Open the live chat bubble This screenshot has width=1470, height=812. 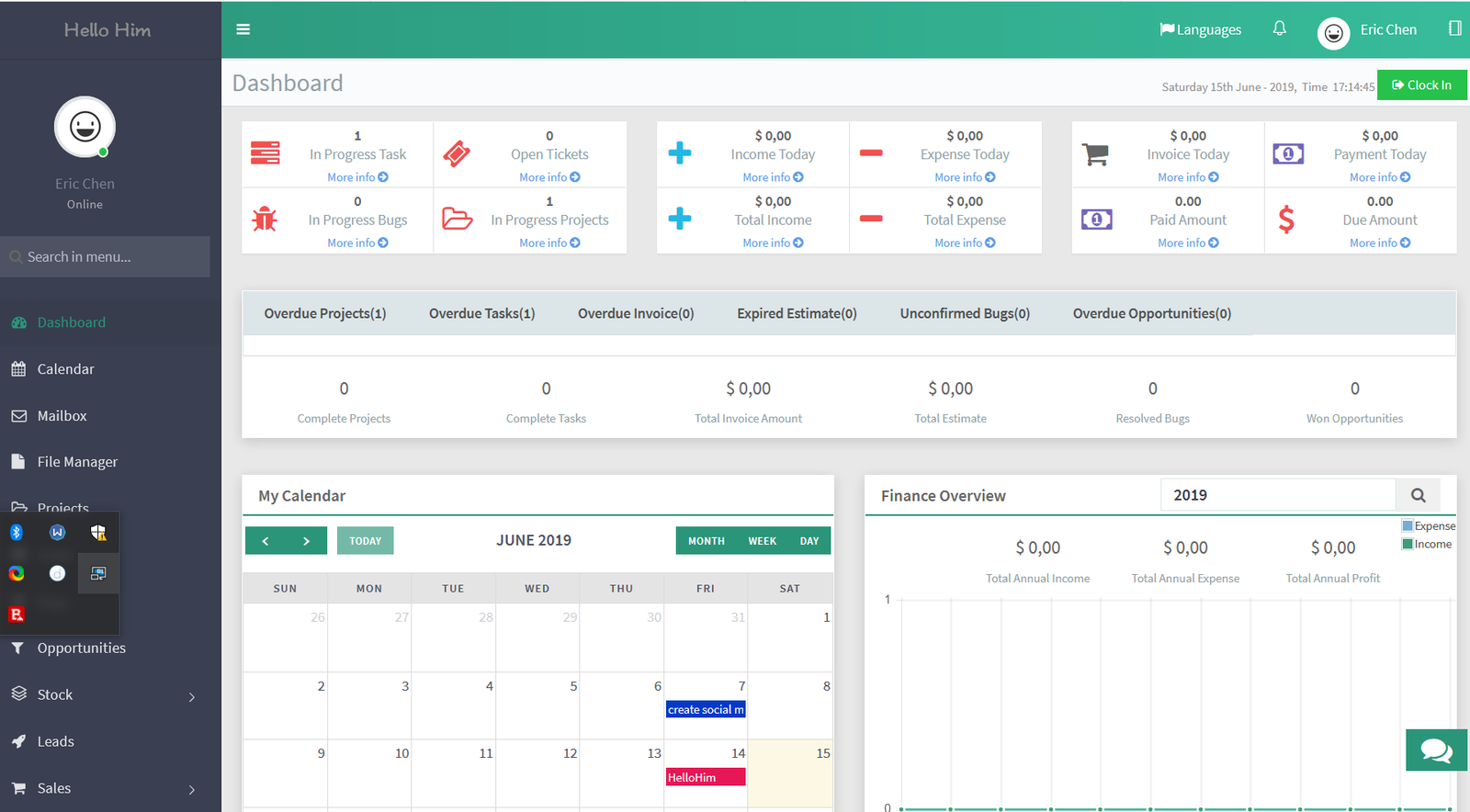coord(1436,750)
